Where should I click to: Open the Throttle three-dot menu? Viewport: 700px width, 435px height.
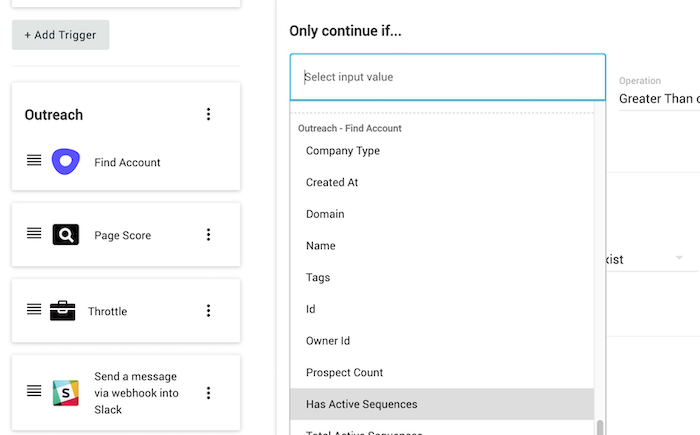point(208,311)
